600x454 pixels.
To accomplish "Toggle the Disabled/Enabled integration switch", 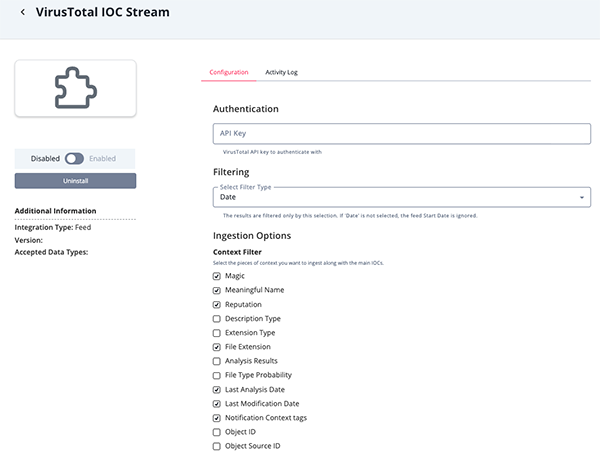I will coord(74,158).
